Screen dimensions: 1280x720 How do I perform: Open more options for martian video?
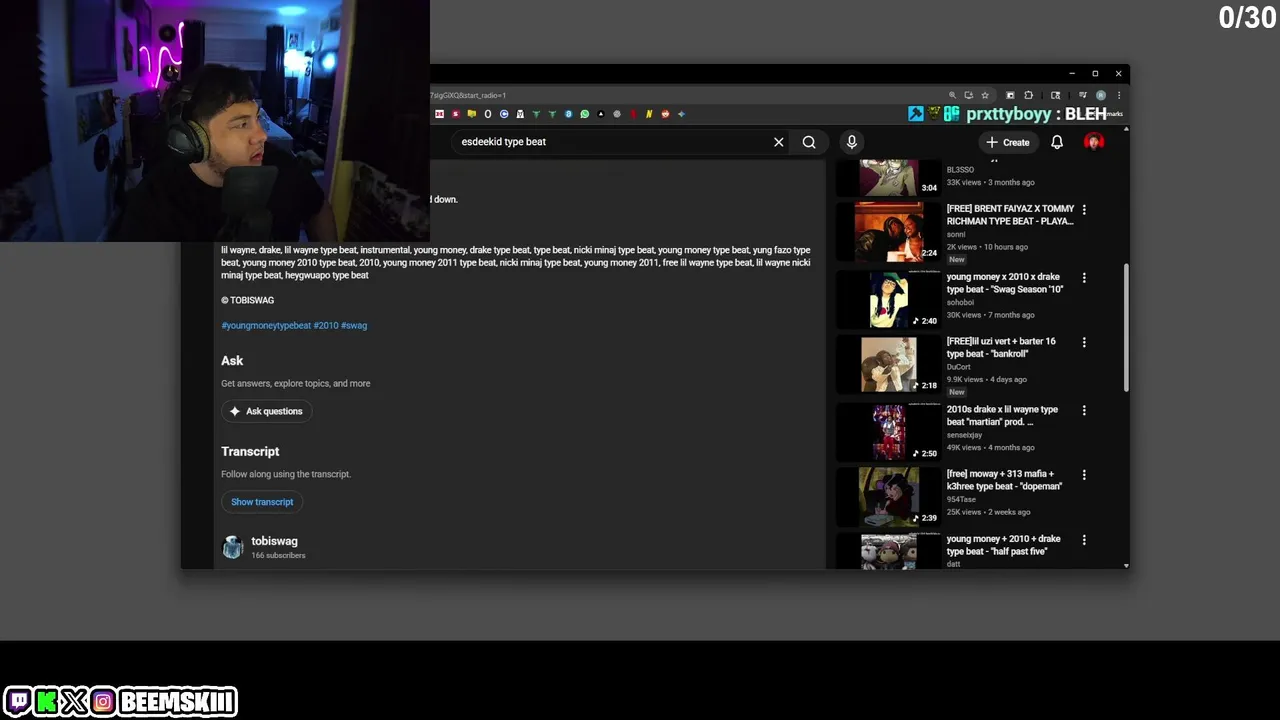coord(1084,411)
